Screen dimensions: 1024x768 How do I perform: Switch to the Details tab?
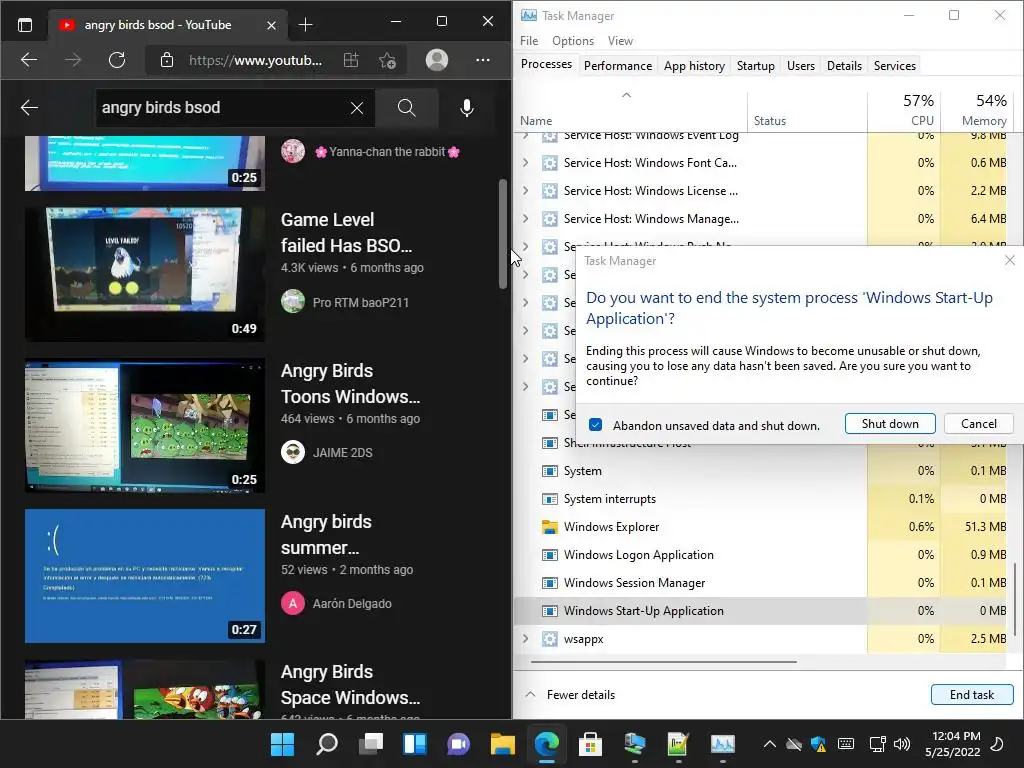coord(844,65)
